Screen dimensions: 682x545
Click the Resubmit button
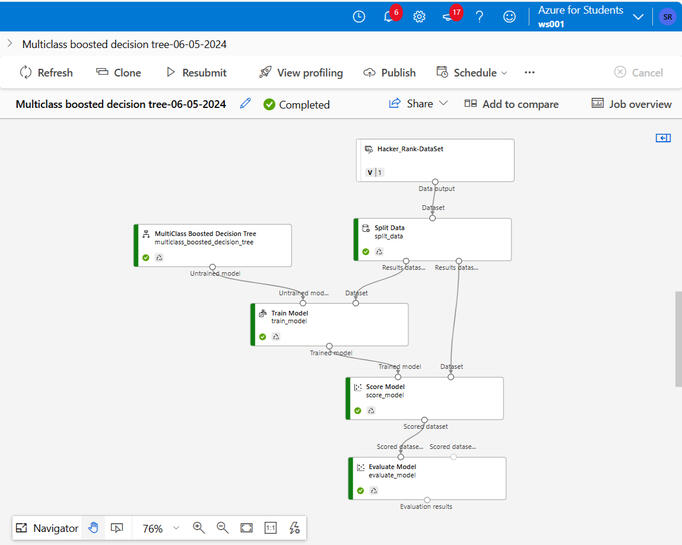(x=196, y=73)
